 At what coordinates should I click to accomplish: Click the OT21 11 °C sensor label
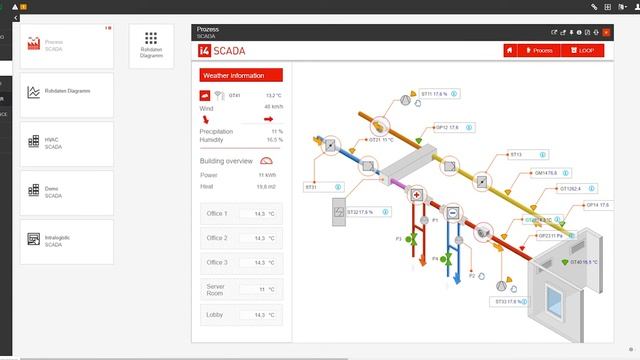click(x=381, y=140)
